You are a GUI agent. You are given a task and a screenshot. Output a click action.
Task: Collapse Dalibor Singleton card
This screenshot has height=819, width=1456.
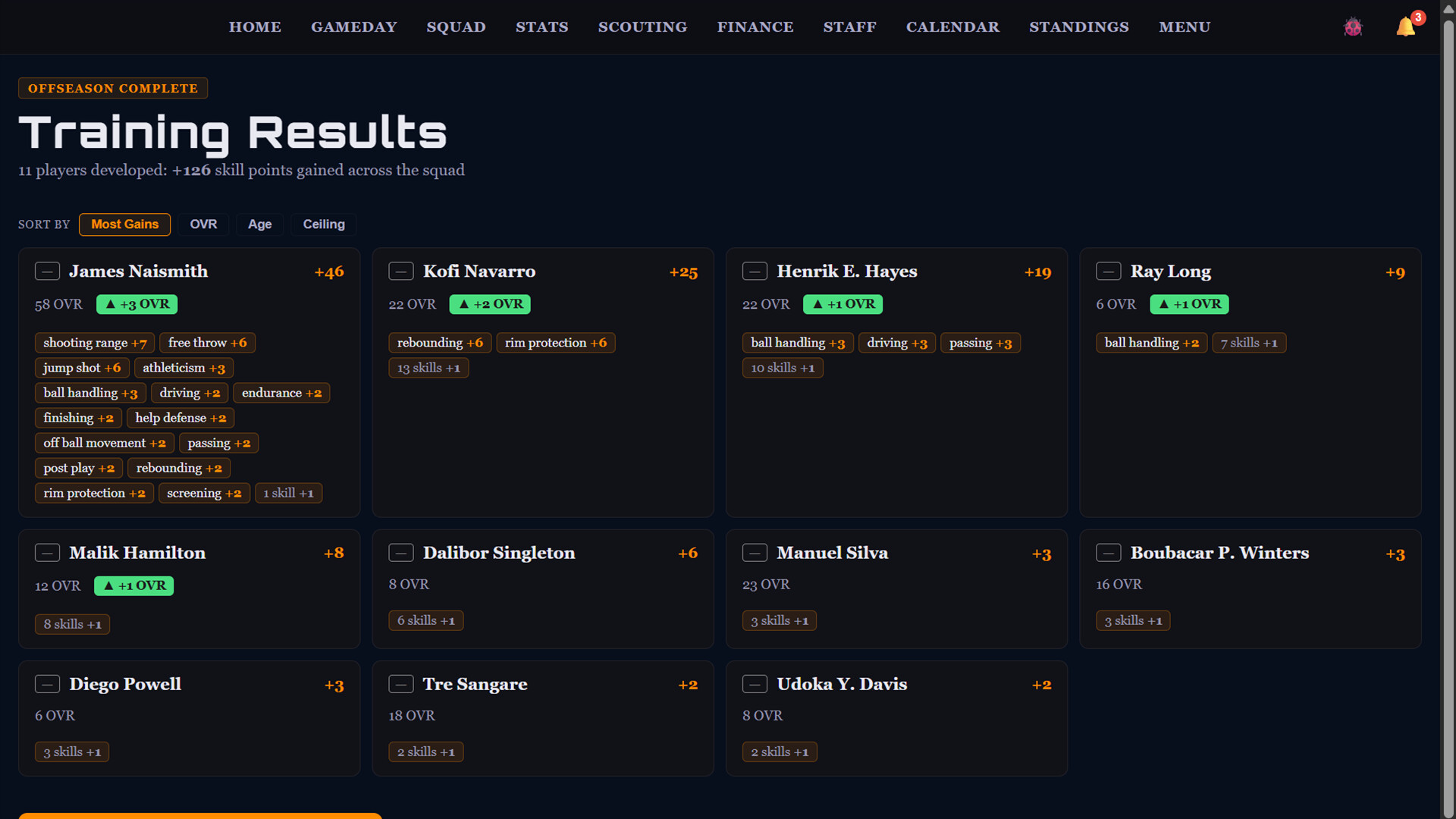click(401, 552)
